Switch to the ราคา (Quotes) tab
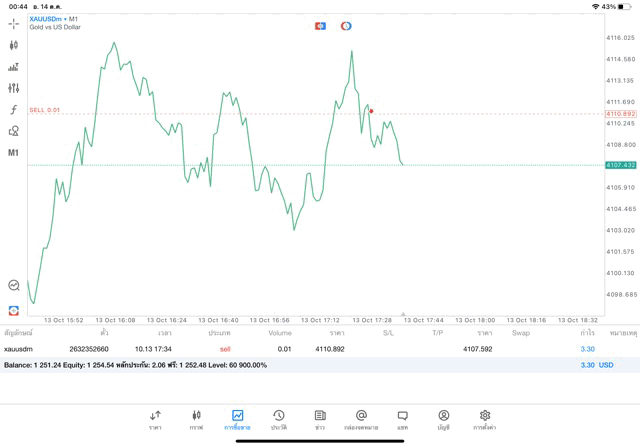 click(x=155, y=419)
